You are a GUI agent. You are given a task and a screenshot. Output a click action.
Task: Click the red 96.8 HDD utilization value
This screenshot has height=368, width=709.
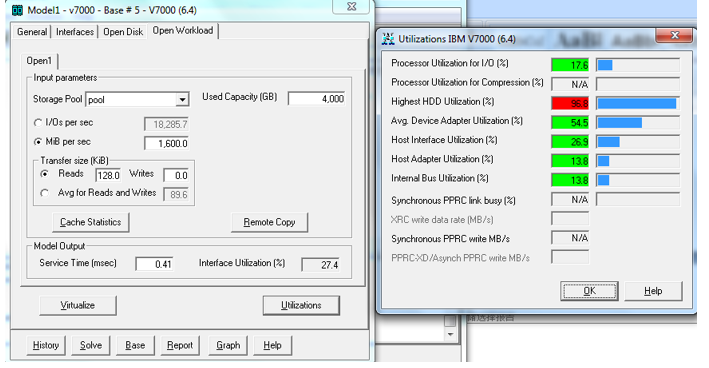[570, 104]
